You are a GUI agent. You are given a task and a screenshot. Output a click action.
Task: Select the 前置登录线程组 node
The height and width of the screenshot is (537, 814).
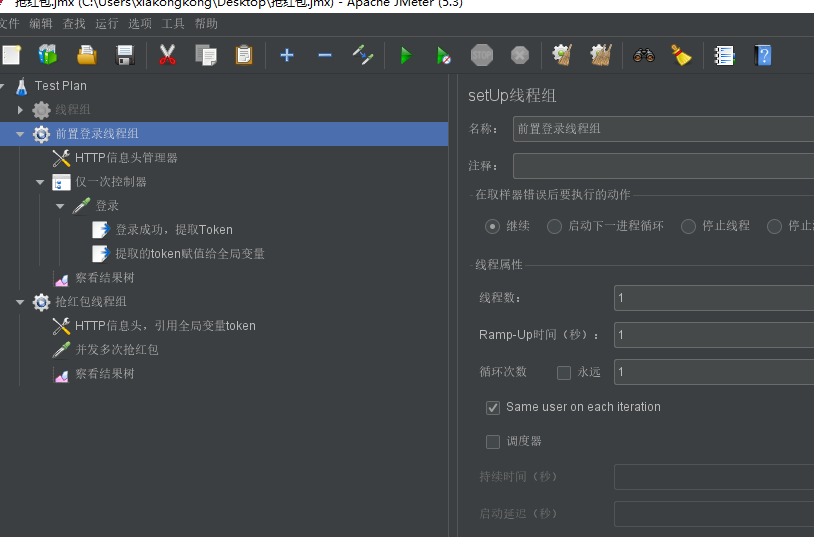pos(97,133)
